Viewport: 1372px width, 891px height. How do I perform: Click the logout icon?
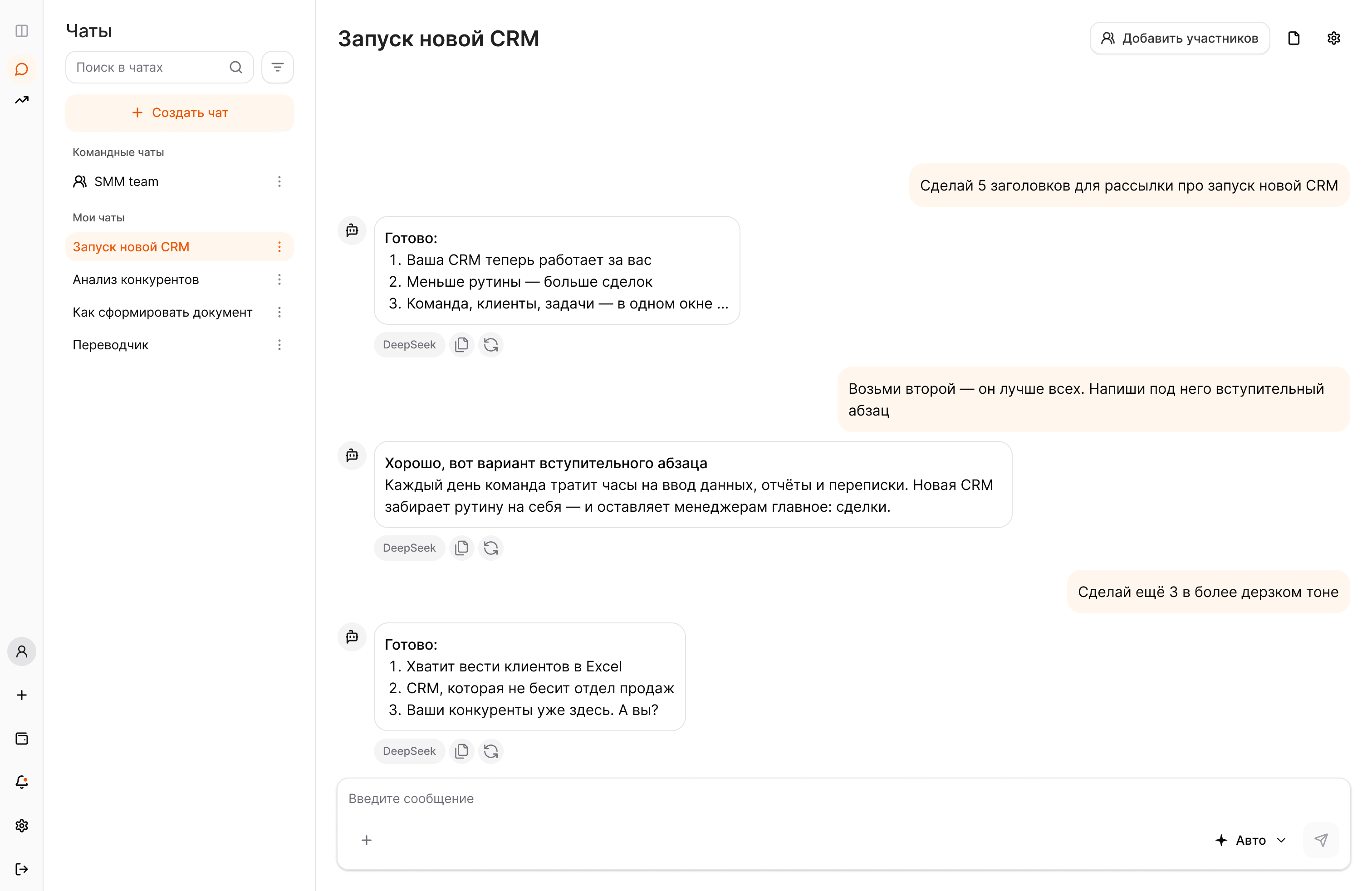(22, 869)
